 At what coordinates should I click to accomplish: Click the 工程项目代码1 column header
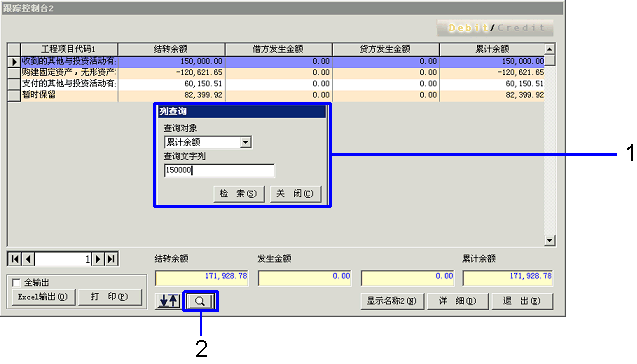(x=69, y=49)
